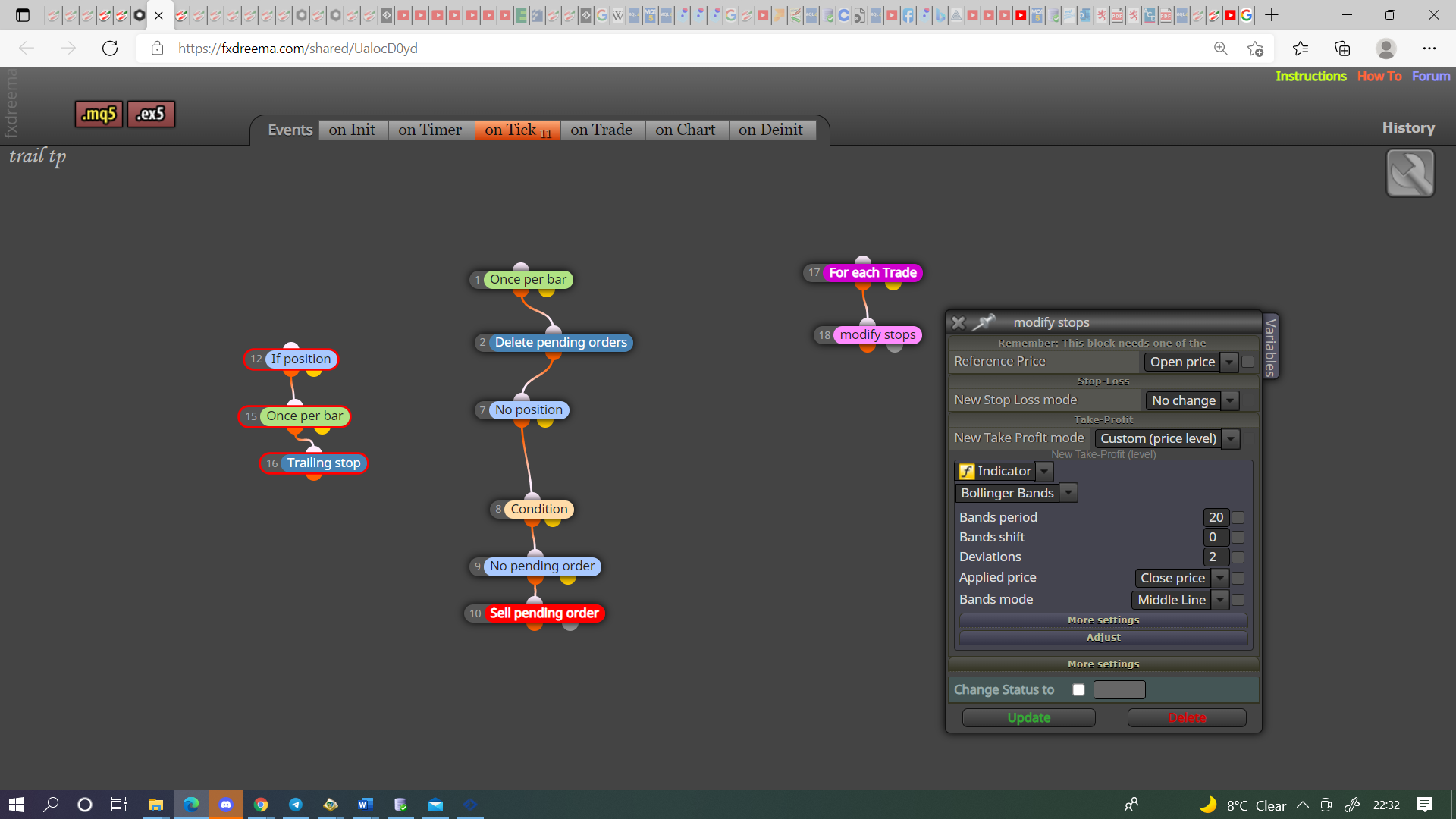Open the New Stop Loss mode dropdown

coord(1192,400)
